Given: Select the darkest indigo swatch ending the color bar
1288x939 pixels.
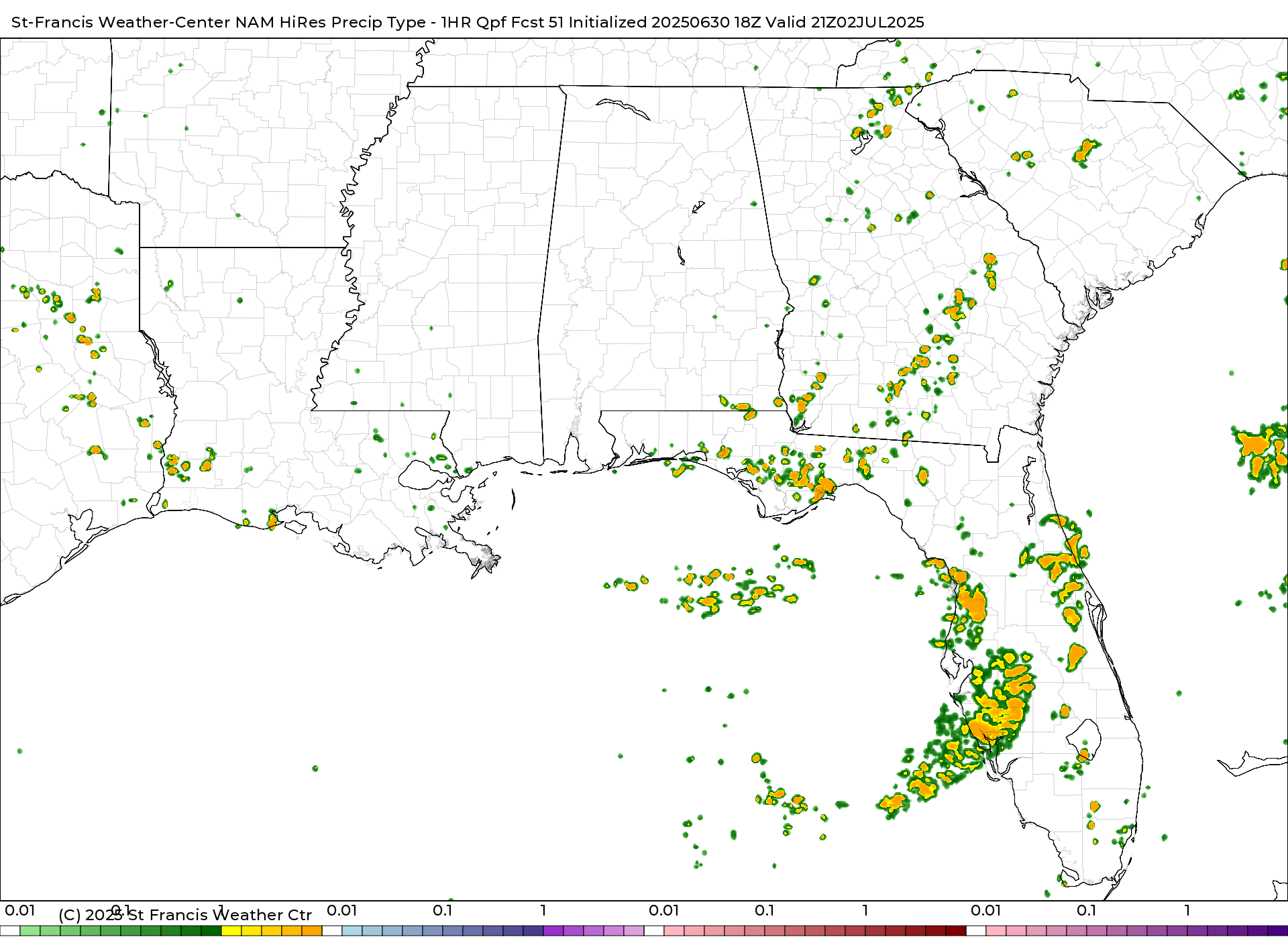Looking at the screenshot, I should point(1278,931).
